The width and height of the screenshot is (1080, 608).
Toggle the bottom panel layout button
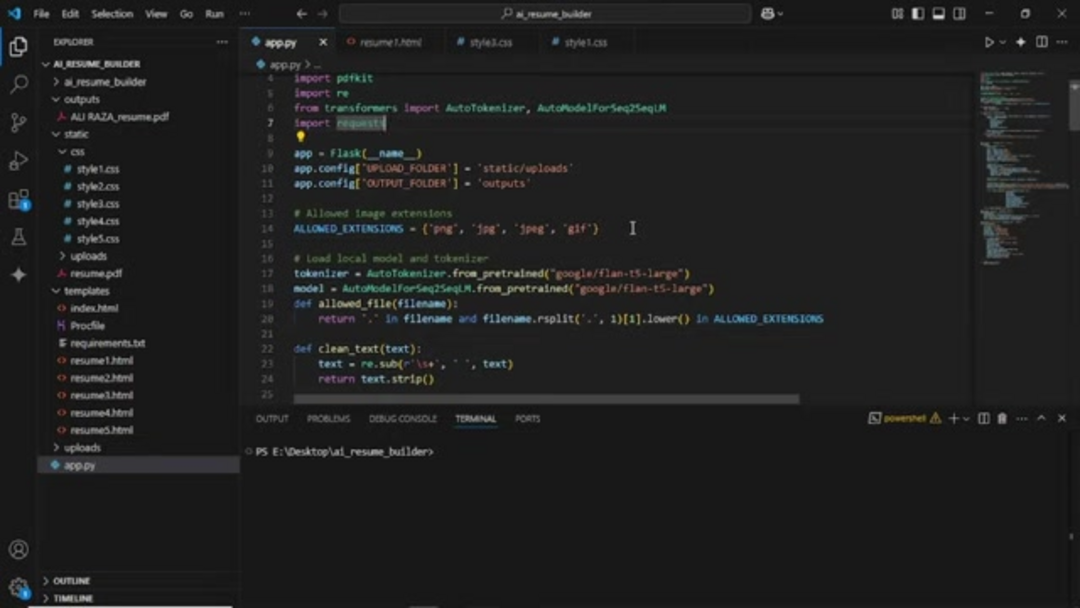(938, 14)
